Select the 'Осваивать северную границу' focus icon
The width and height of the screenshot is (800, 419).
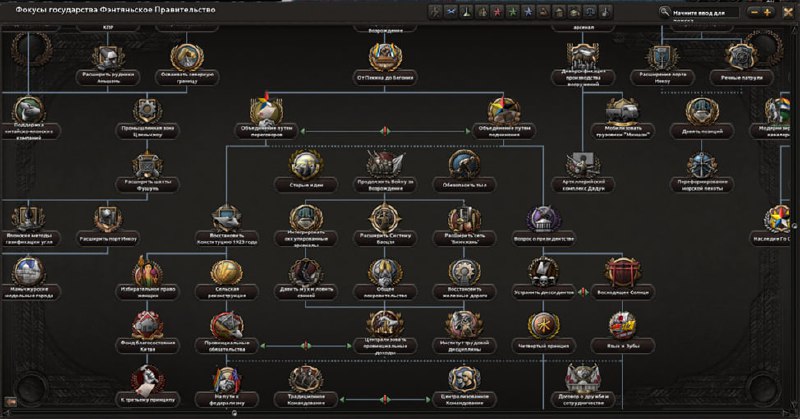coord(187,57)
